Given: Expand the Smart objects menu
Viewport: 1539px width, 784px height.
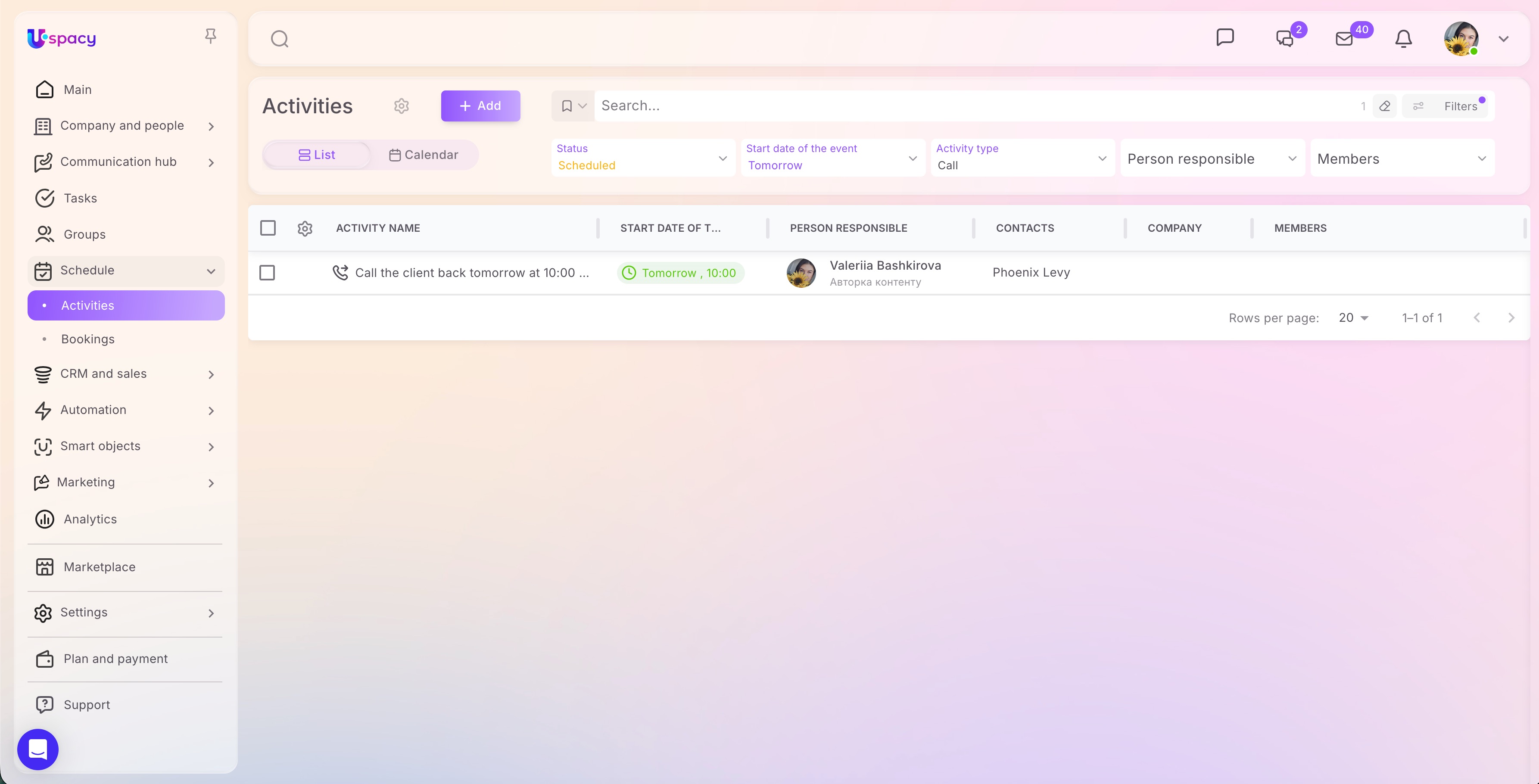Looking at the screenshot, I should click(126, 446).
